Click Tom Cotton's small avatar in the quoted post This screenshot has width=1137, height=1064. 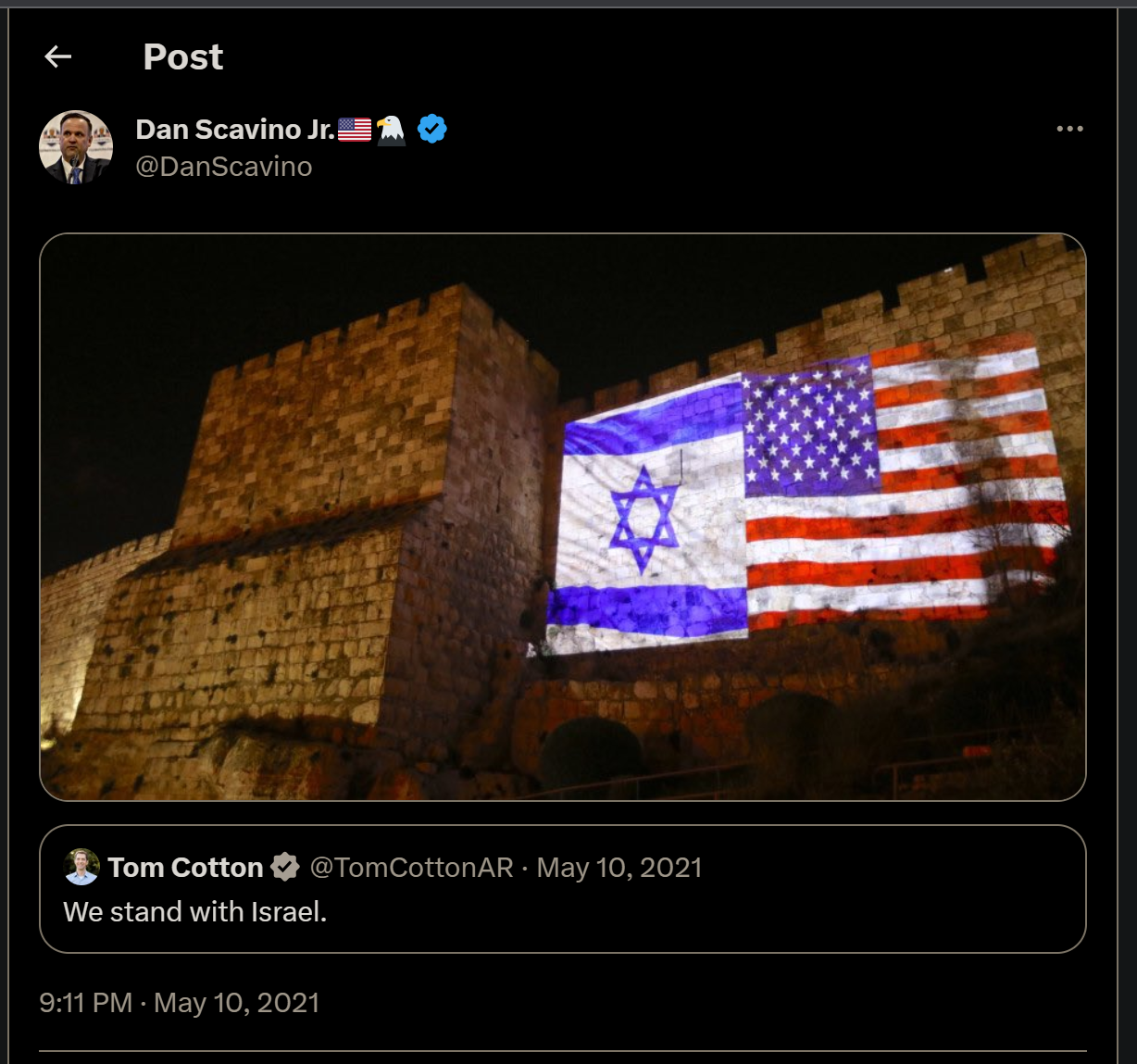[81, 867]
